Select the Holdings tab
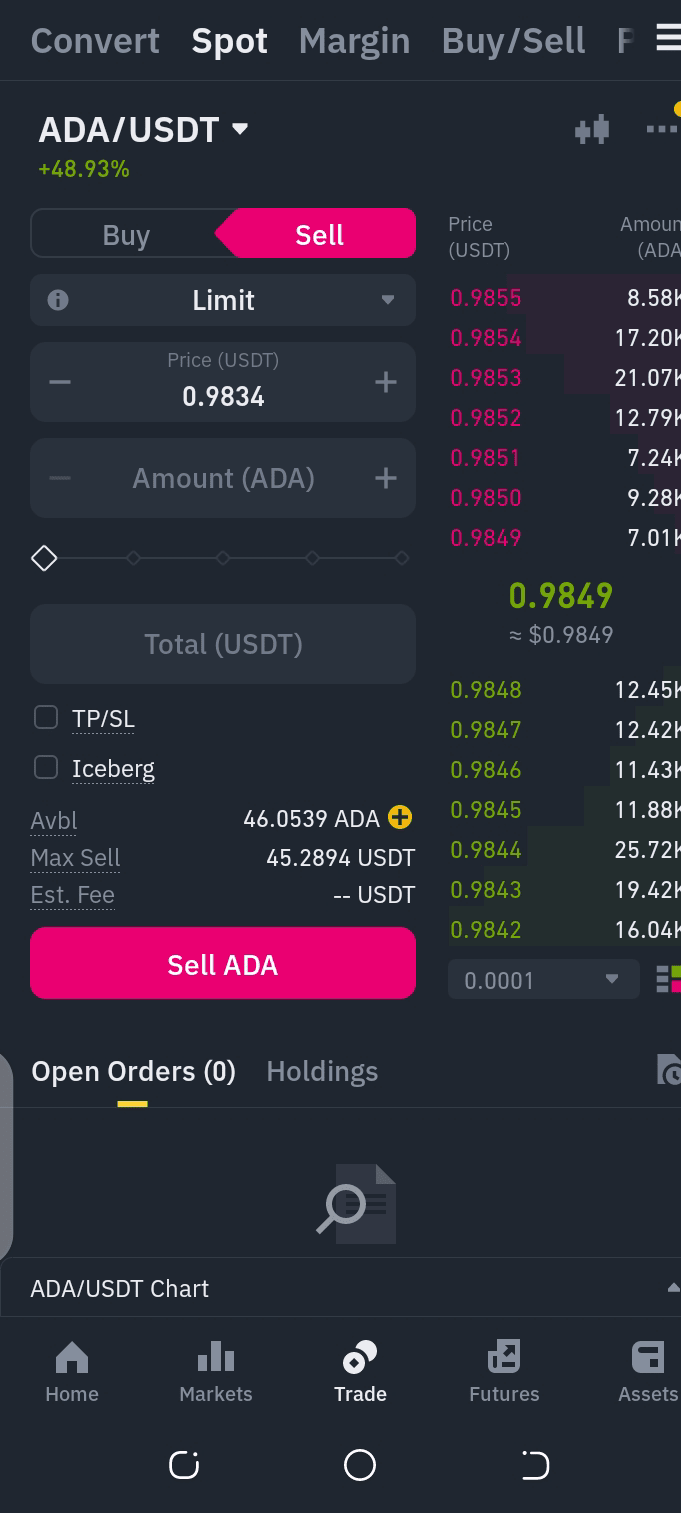This screenshot has width=681, height=1513. click(x=322, y=1072)
